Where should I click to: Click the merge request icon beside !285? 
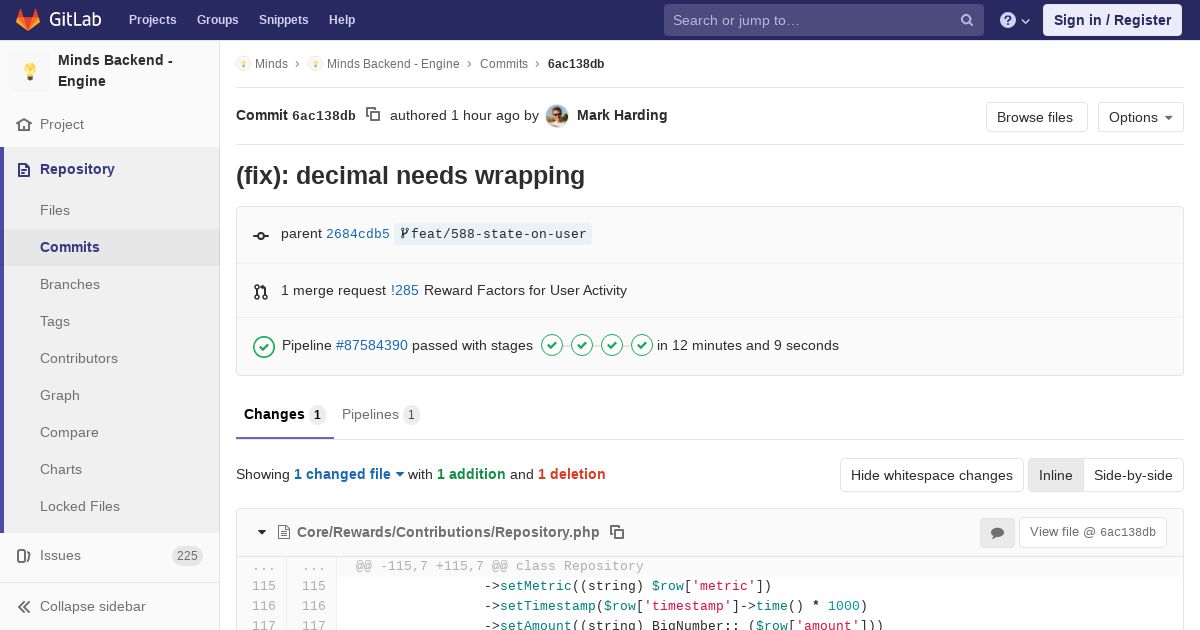261,292
